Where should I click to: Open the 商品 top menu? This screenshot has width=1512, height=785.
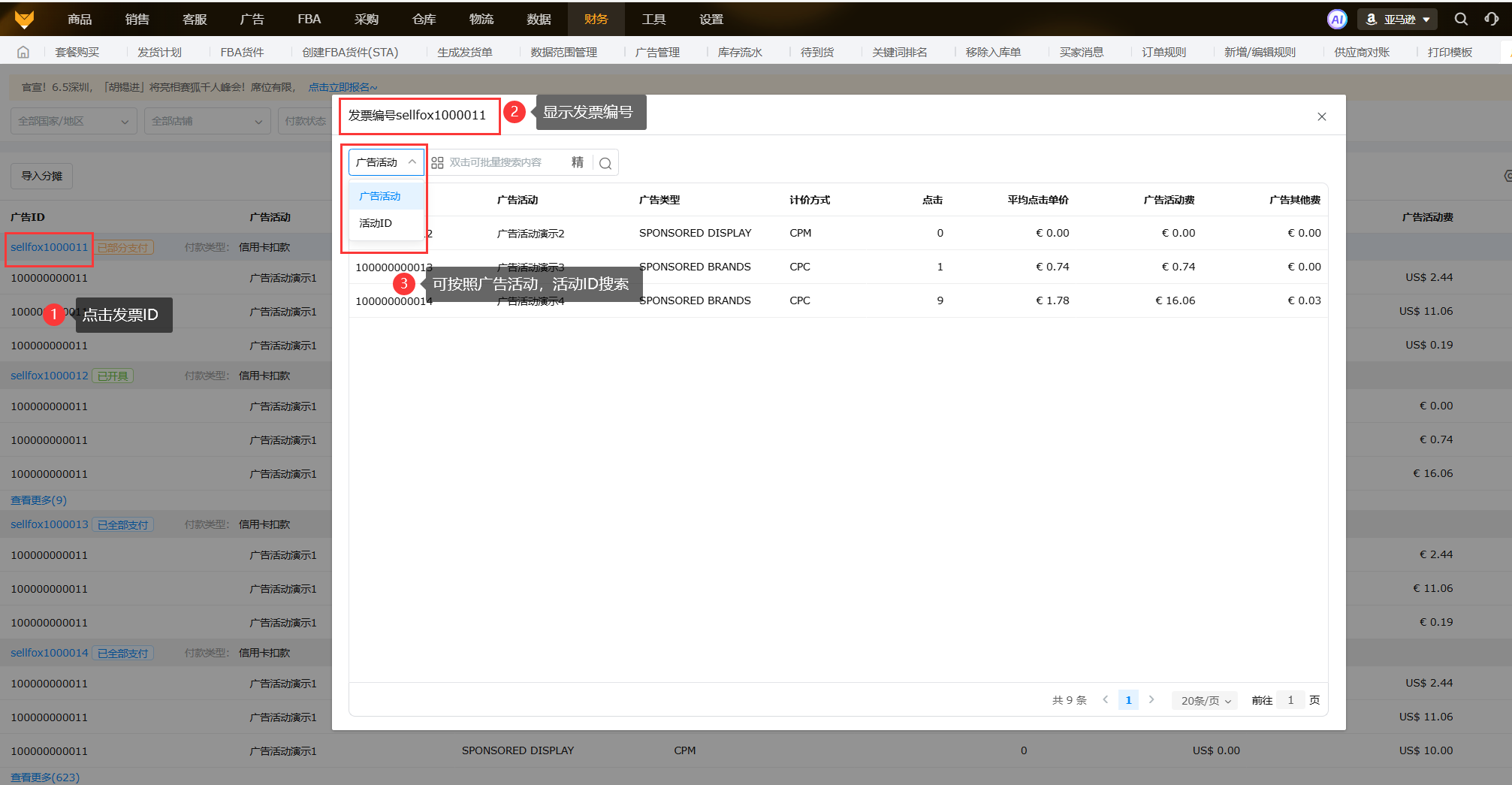(80, 19)
